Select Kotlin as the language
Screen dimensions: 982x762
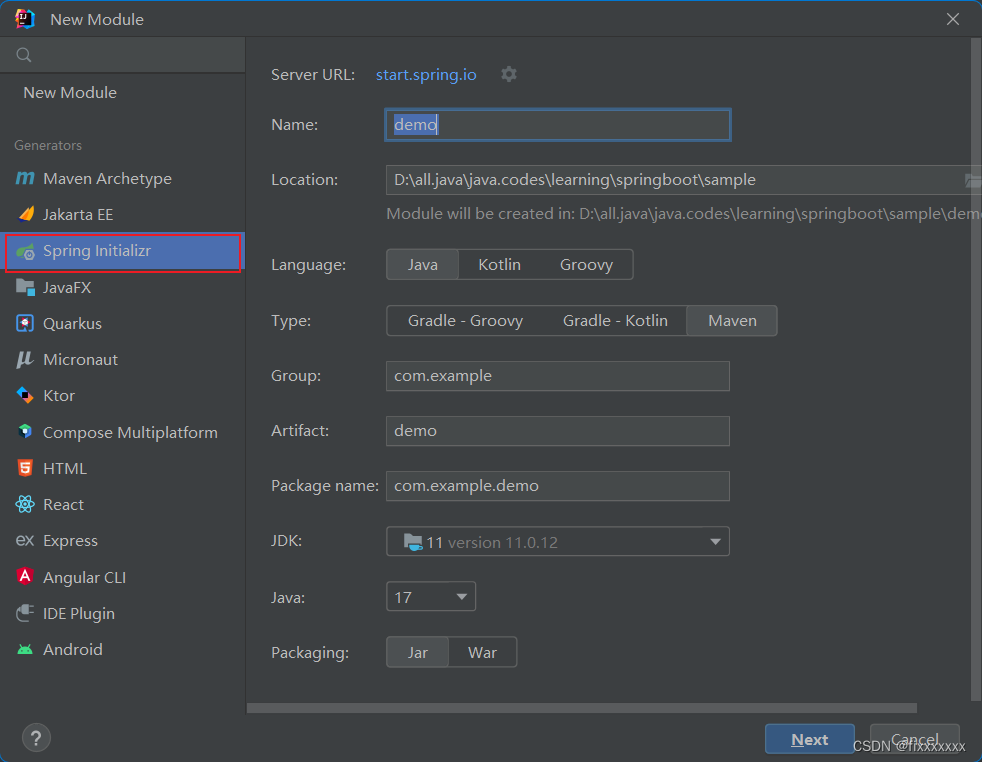pyautogui.click(x=499, y=264)
